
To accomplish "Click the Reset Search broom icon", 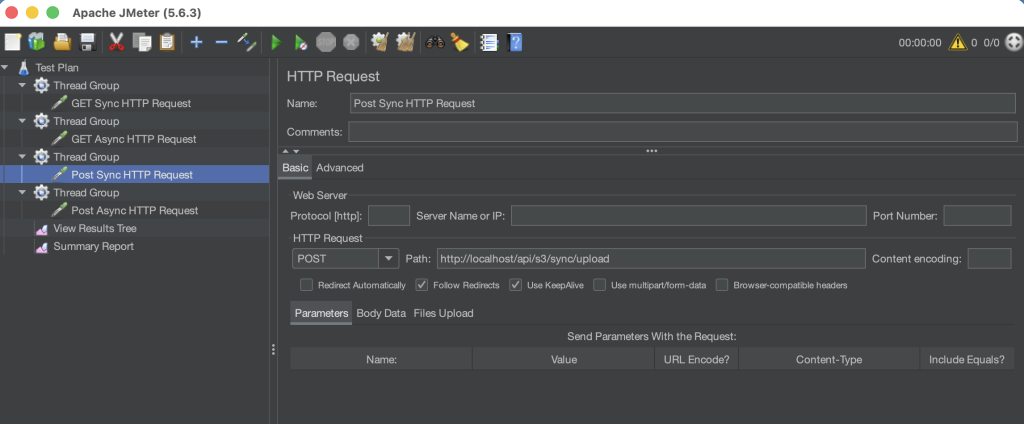I will [x=460, y=42].
